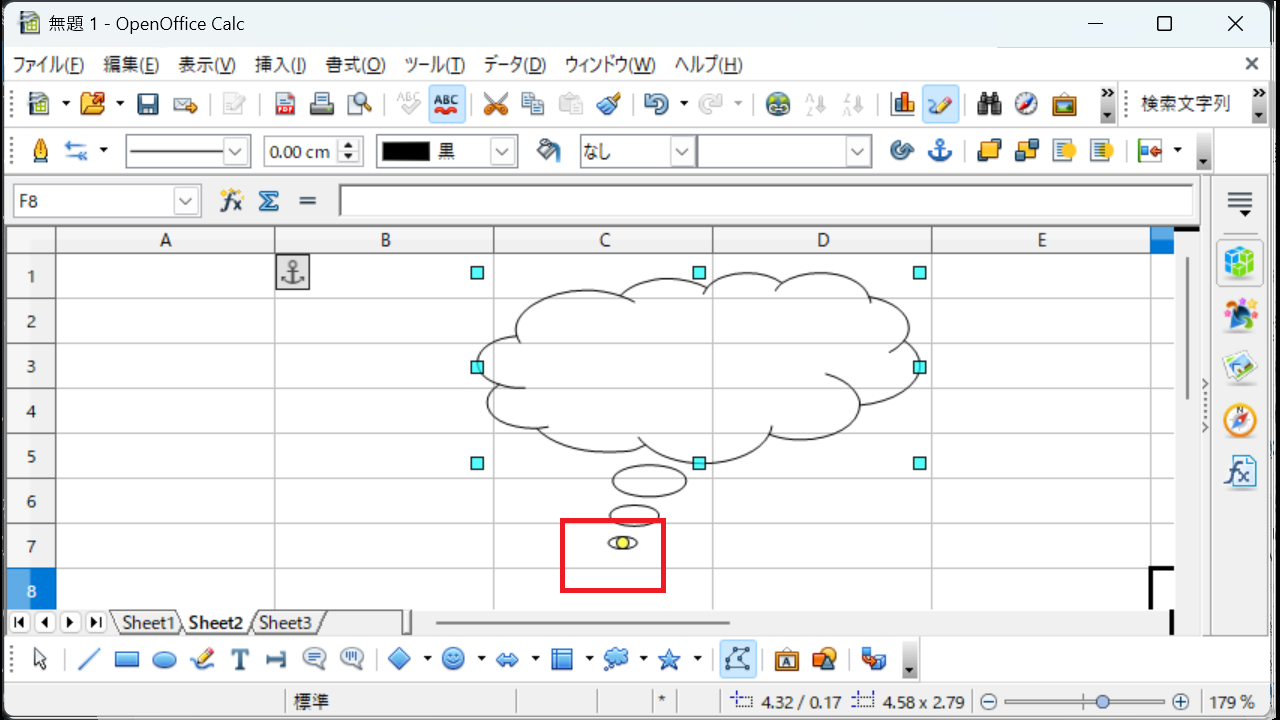The height and width of the screenshot is (720, 1280).
Task: Expand Basic Shapes diamond dropdown arrow
Action: point(427,659)
